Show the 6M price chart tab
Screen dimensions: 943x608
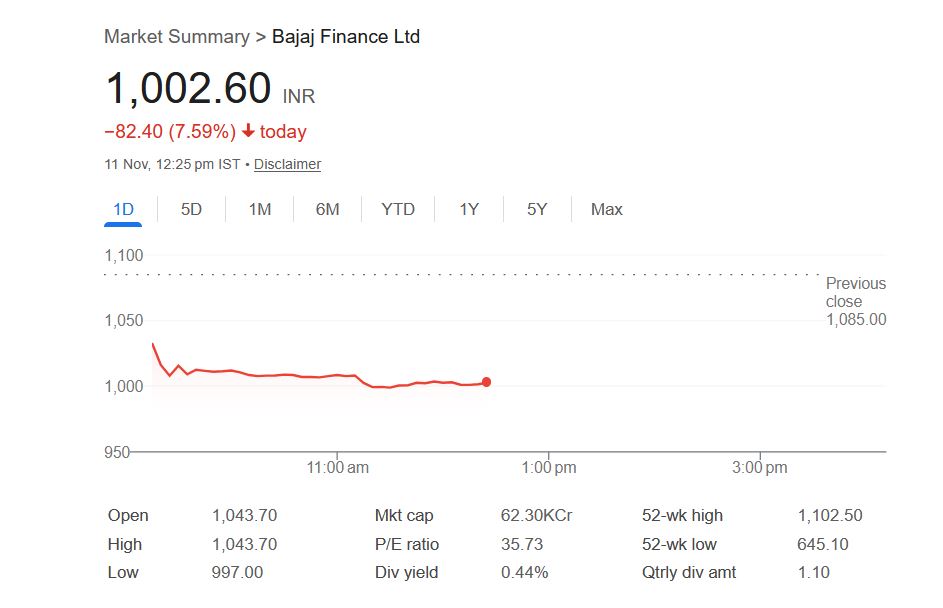(328, 209)
